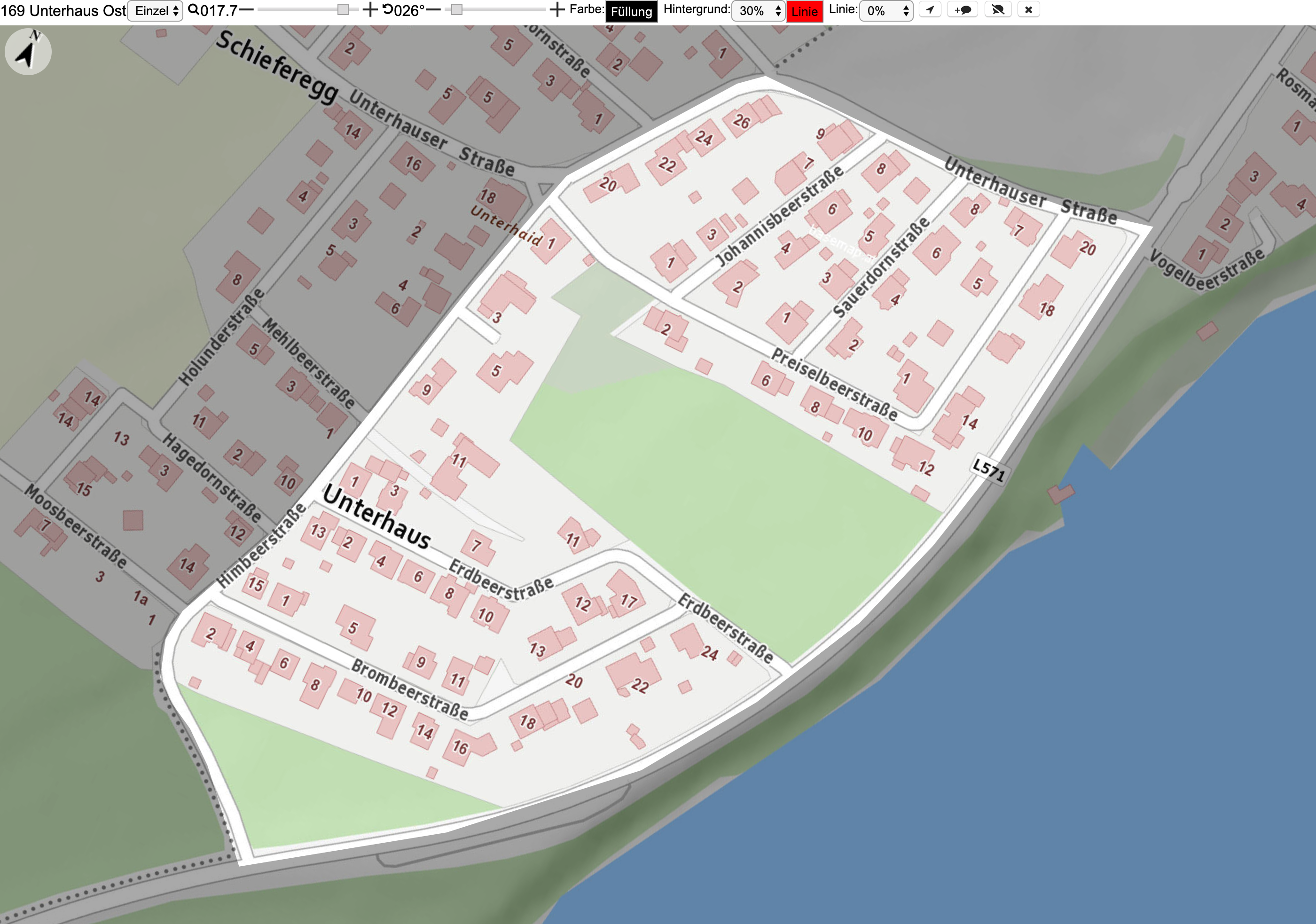Add a comment with speech bubble button
This screenshot has width=1316, height=924.
963,10
